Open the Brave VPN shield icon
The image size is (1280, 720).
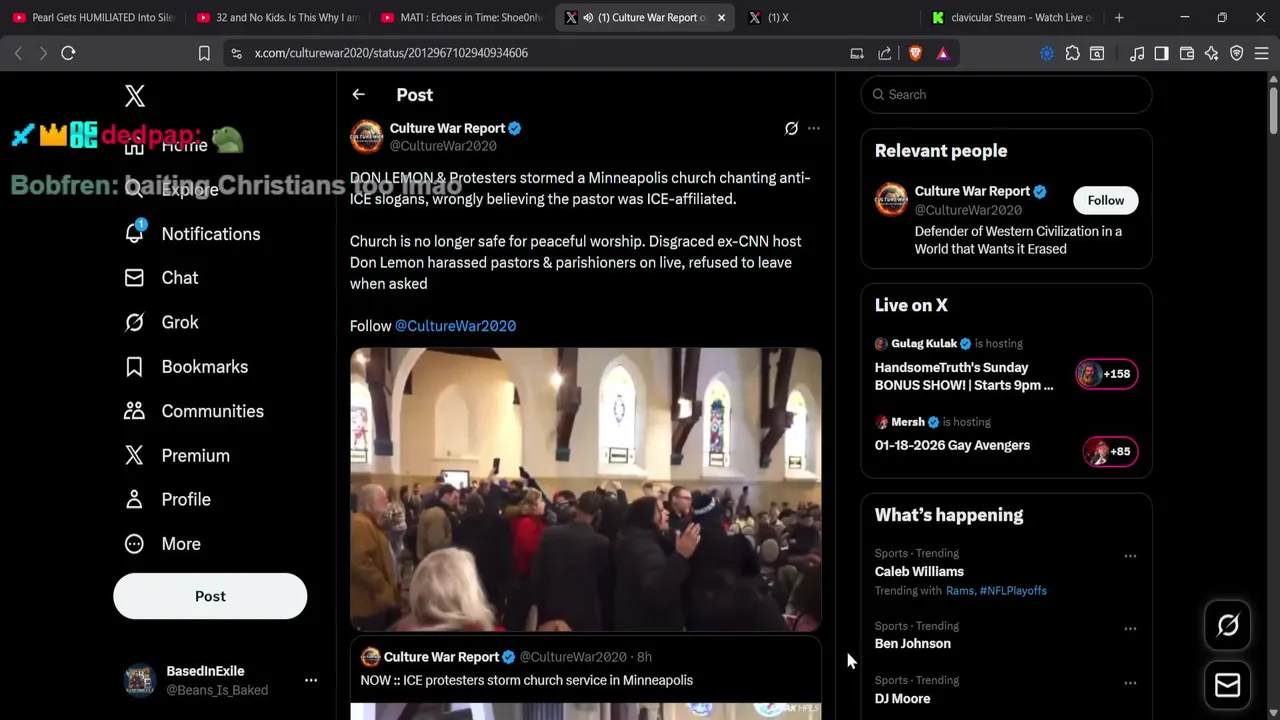[x=1237, y=53]
